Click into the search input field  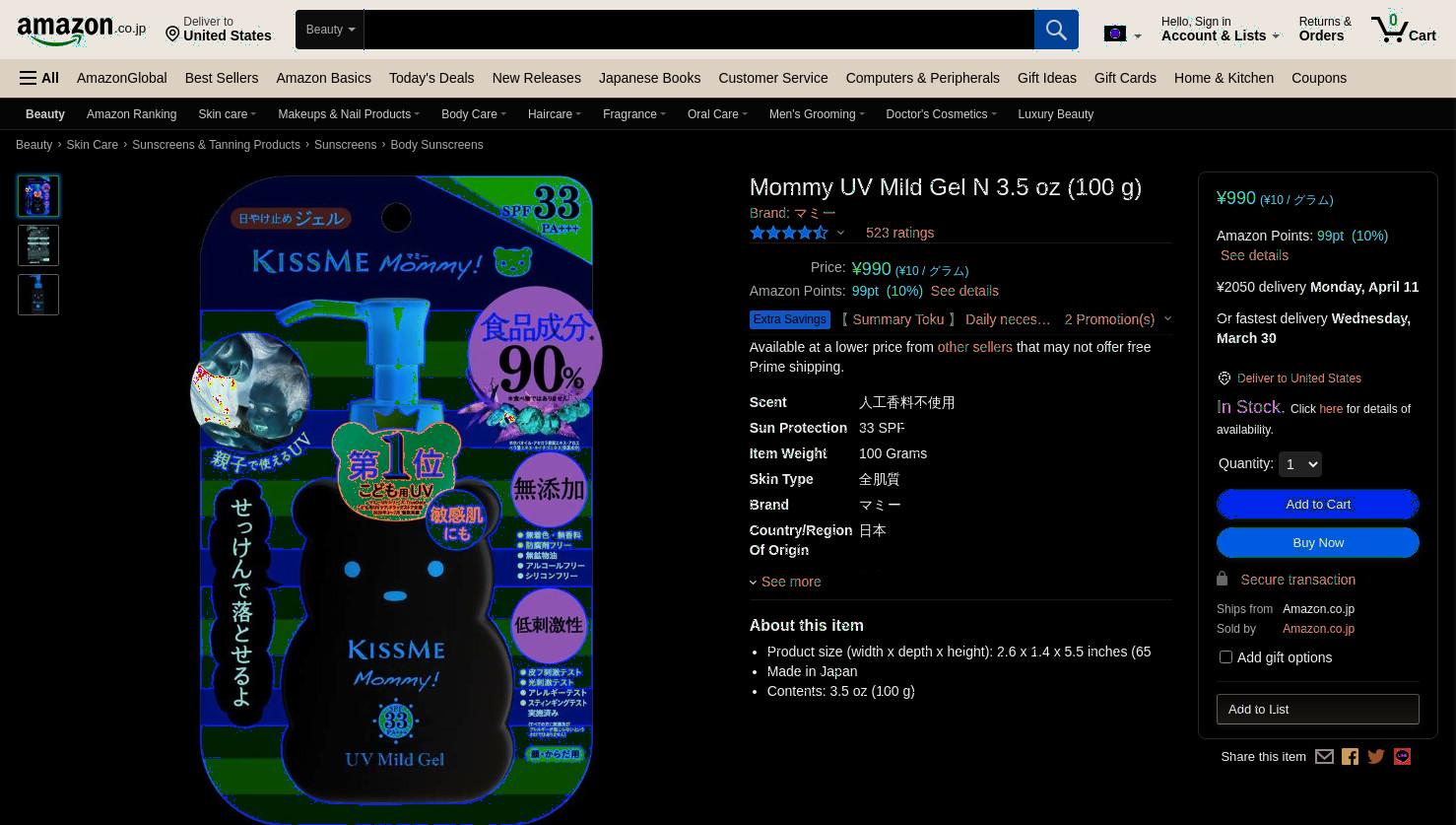pos(698,30)
